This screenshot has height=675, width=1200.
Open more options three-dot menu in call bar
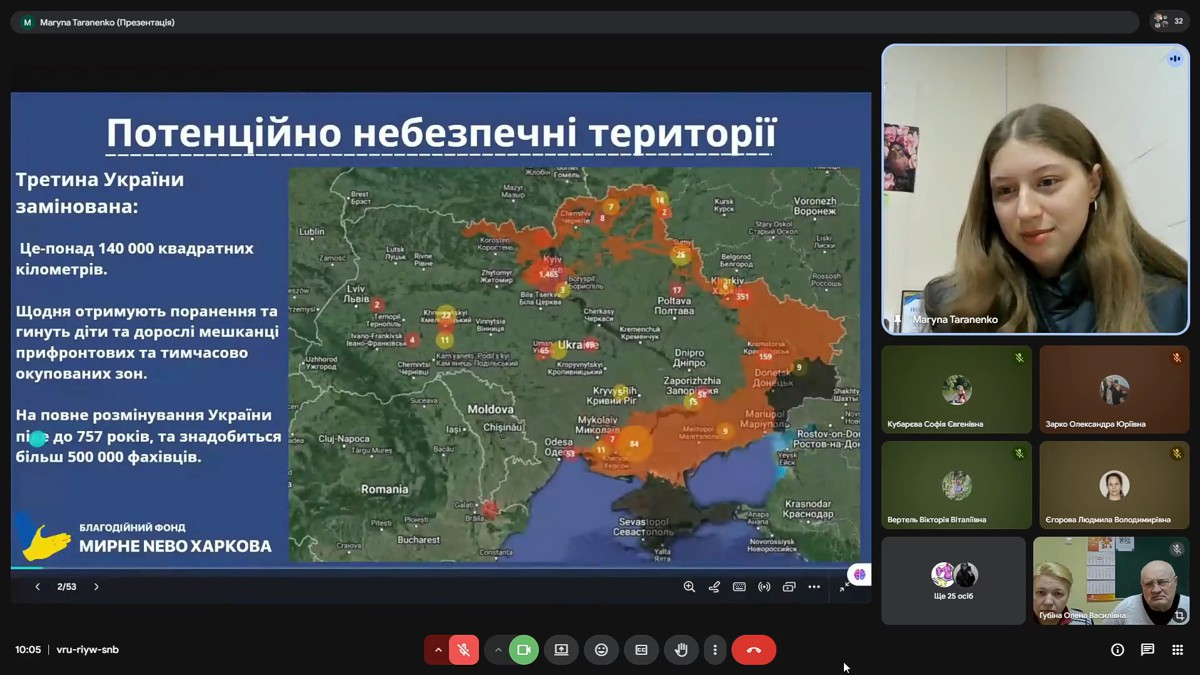pyautogui.click(x=714, y=650)
